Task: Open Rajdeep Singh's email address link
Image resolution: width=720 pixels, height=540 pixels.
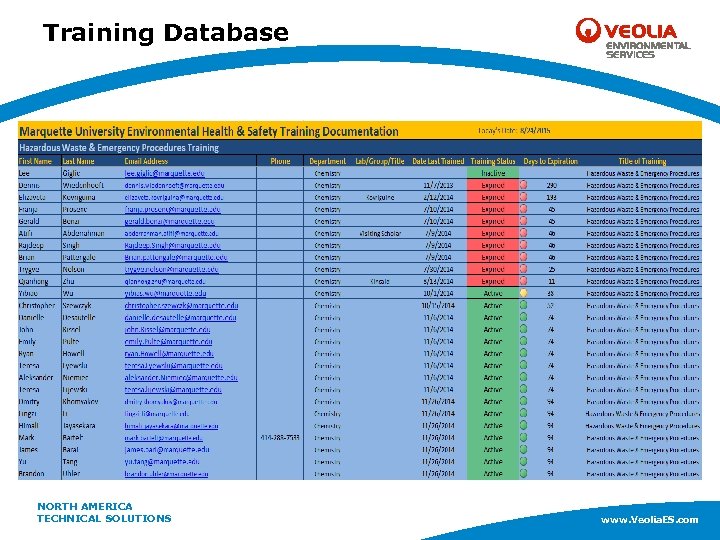Action: 172,245
